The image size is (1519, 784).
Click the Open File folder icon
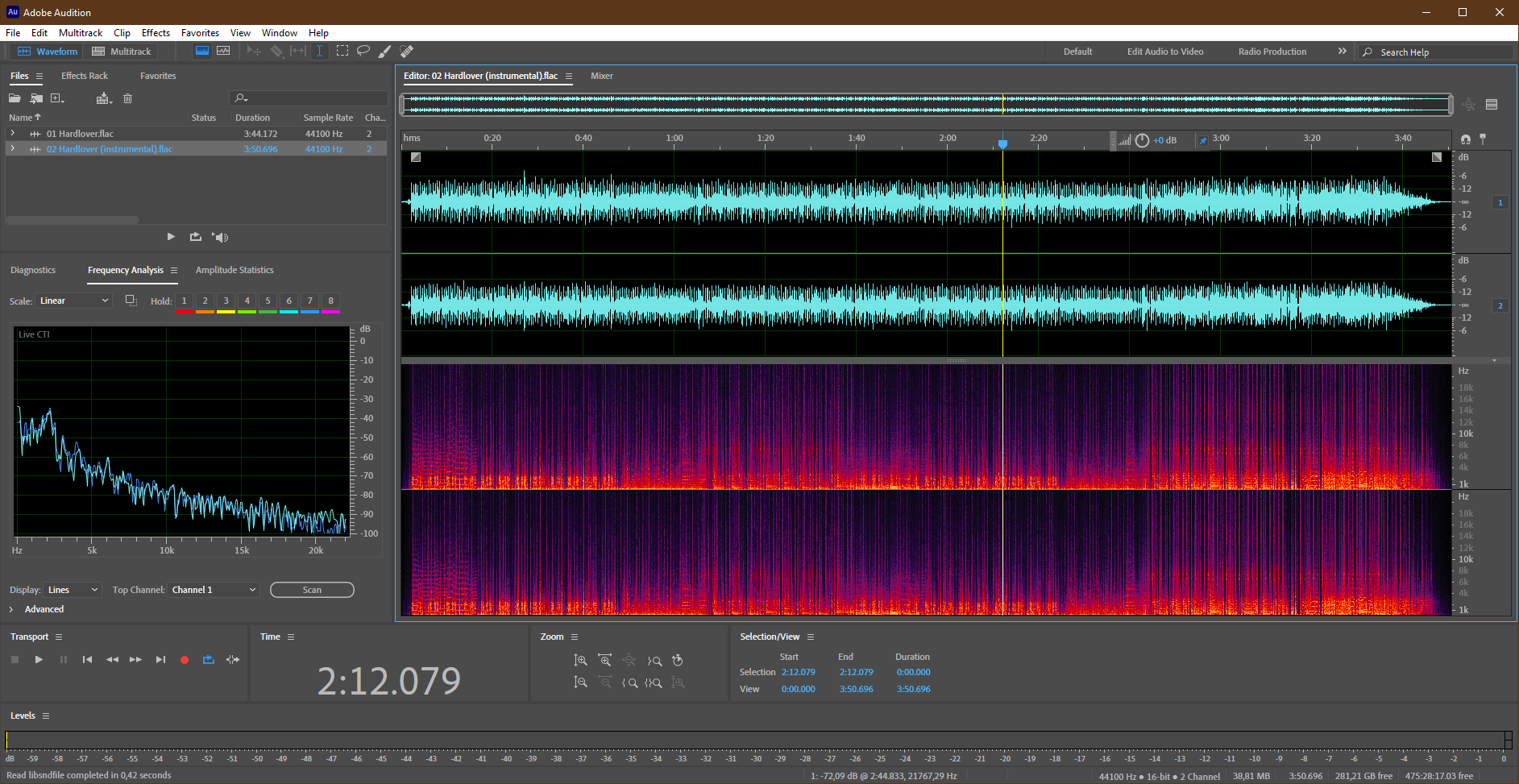[x=15, y=98]
